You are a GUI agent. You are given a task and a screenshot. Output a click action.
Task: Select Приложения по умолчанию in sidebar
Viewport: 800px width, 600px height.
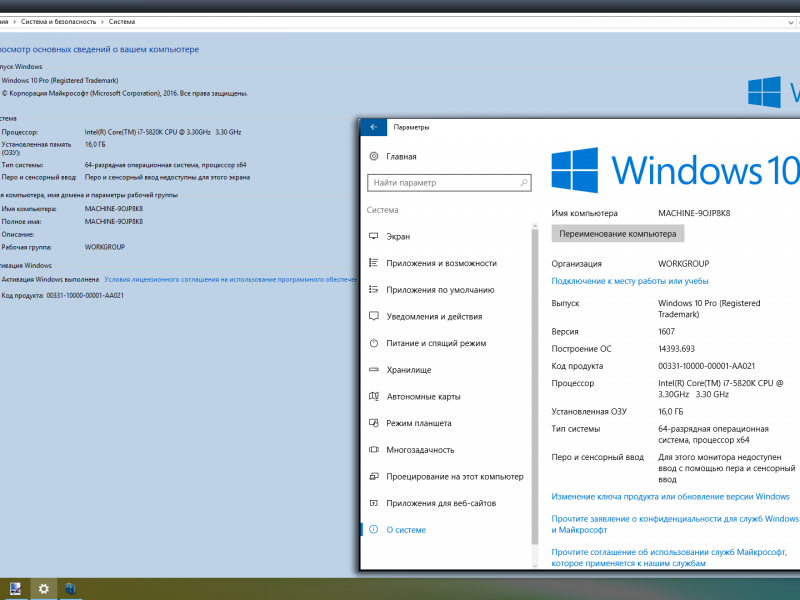(440, 290)
